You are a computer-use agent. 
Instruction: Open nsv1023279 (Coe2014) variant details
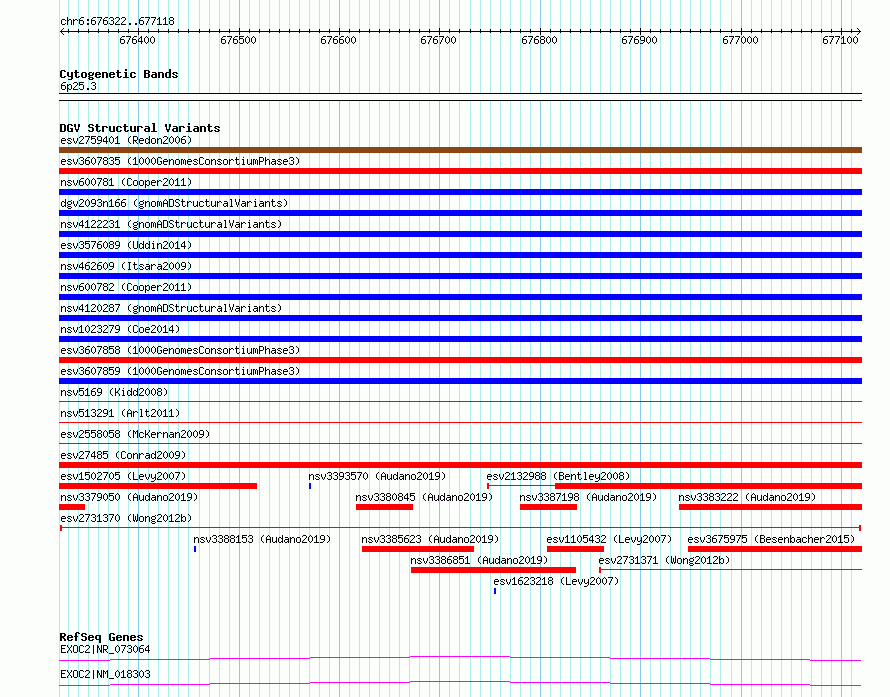point(120,329)
